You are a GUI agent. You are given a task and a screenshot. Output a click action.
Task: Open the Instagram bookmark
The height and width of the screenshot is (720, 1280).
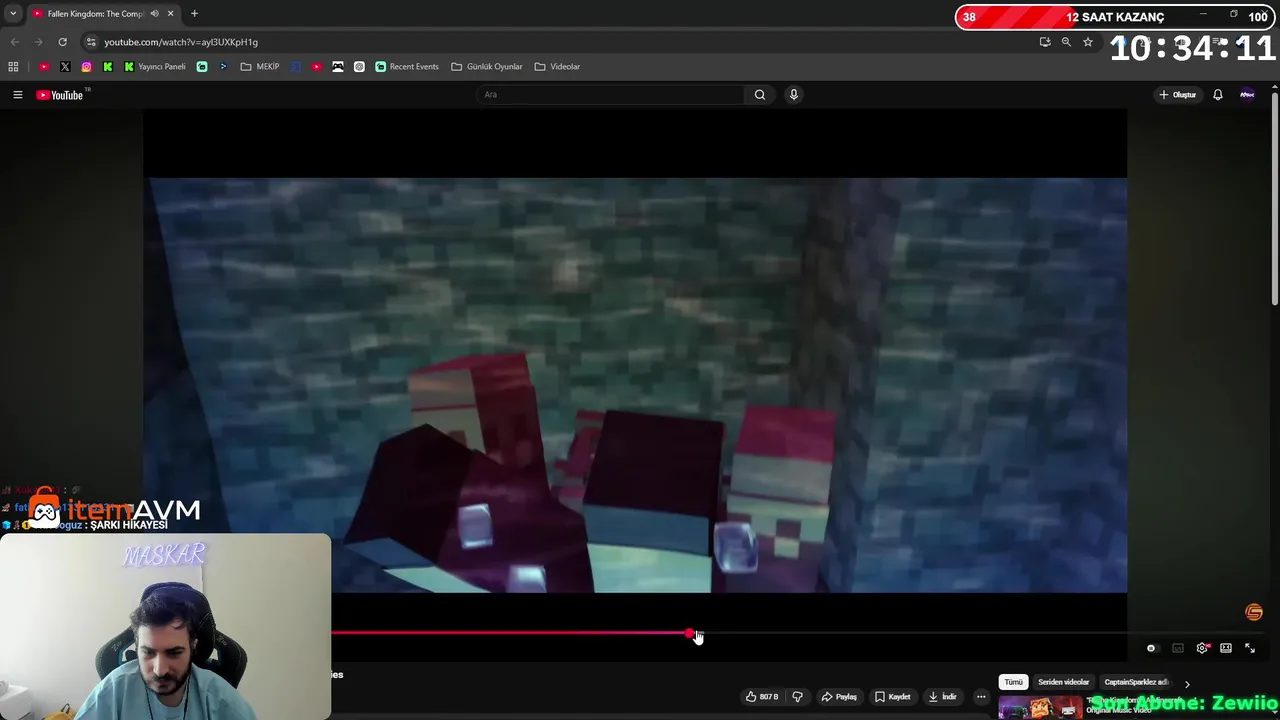[x=87, y=67]
